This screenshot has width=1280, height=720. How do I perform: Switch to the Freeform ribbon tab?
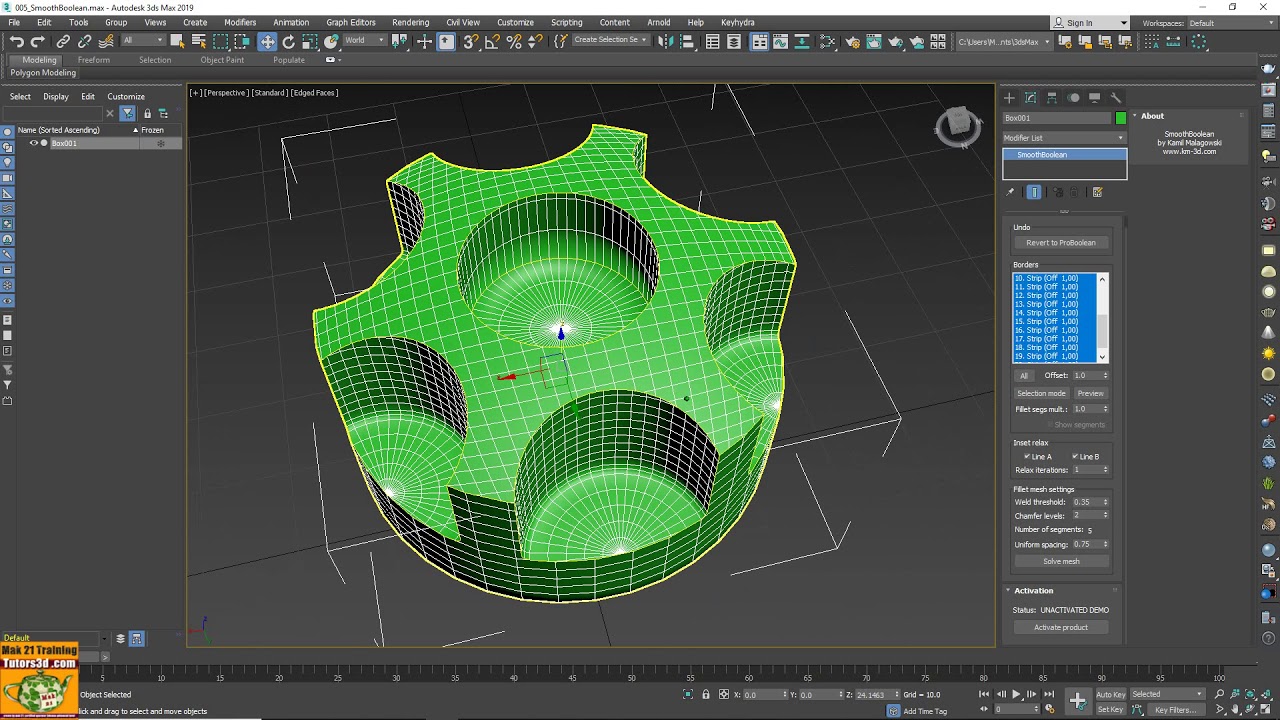(94, 60)
